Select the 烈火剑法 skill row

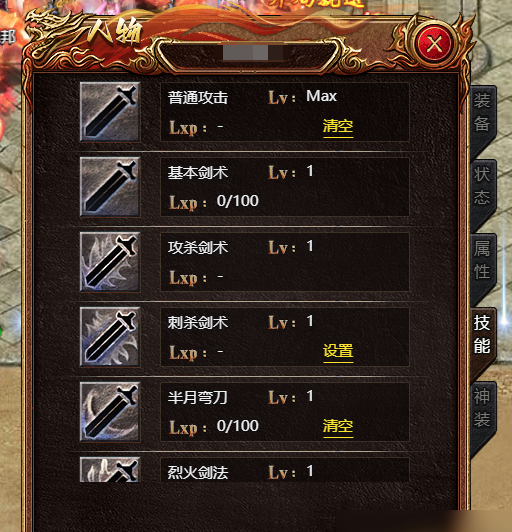pos(285,470)
